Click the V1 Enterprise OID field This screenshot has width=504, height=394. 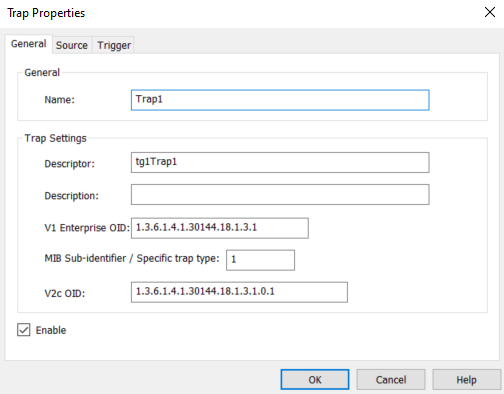[x=220, y=228]
